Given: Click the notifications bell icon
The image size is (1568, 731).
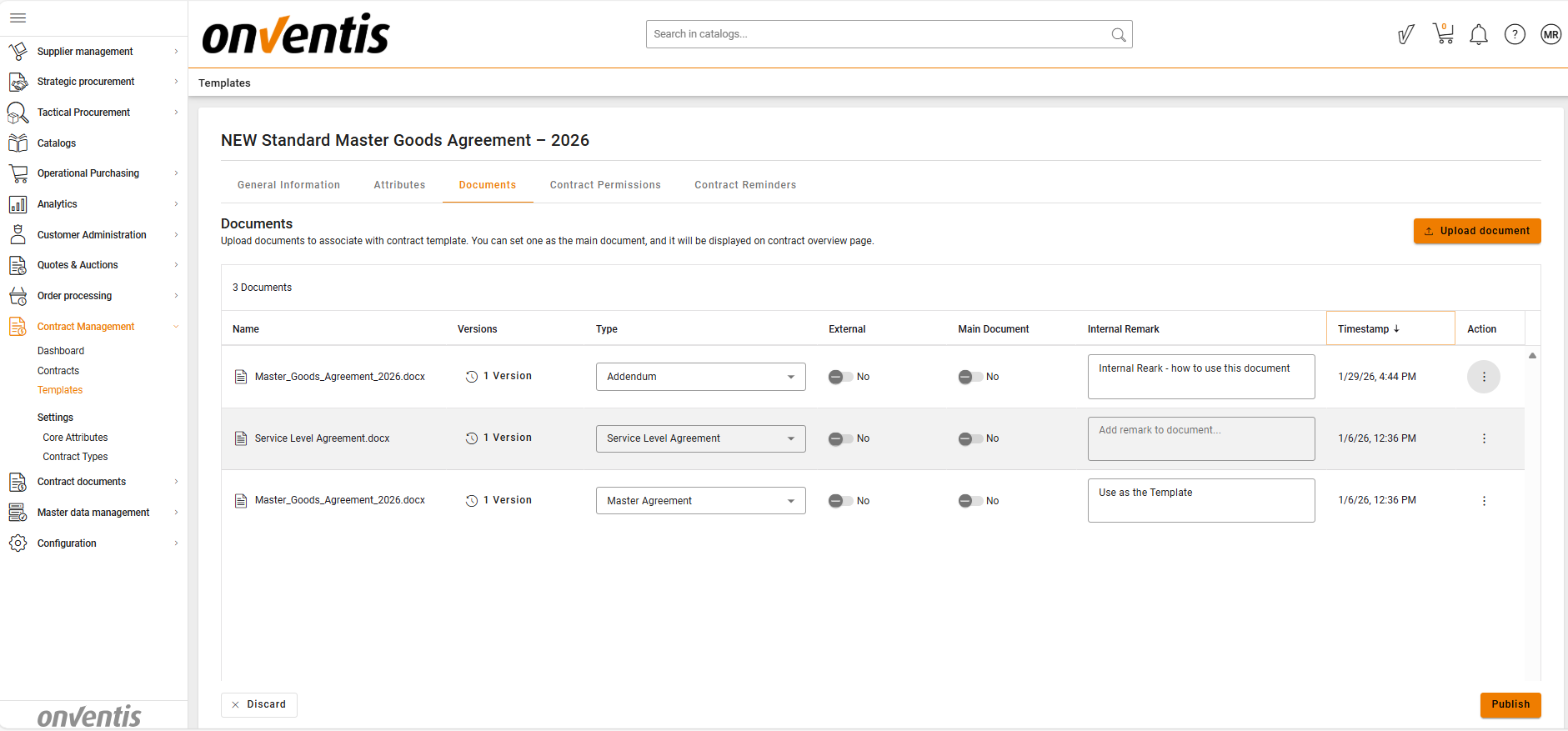Looking at the screenshot, I should tap(1478, 35).
